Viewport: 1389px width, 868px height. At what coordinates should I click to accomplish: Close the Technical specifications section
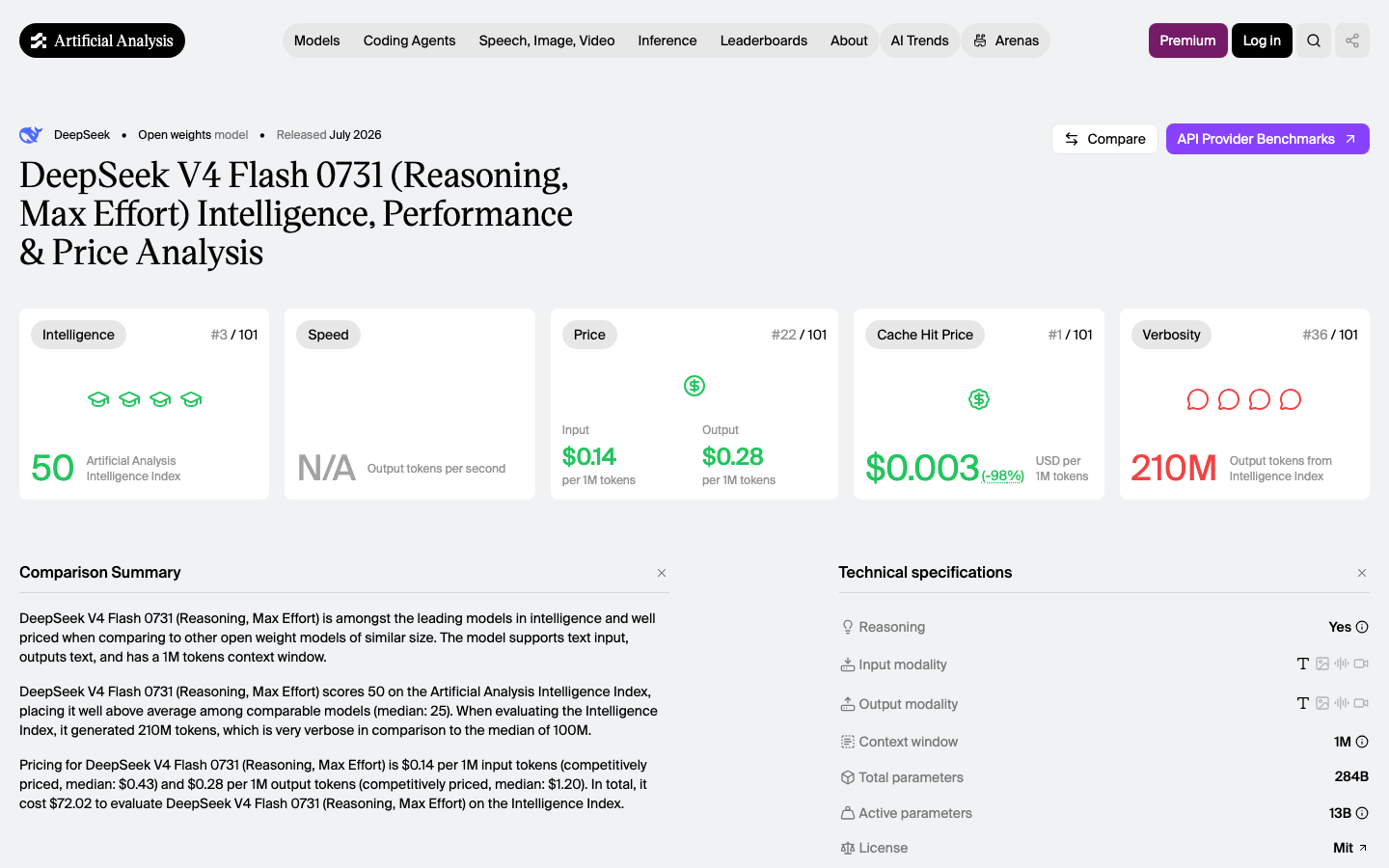pos(1362,573)
